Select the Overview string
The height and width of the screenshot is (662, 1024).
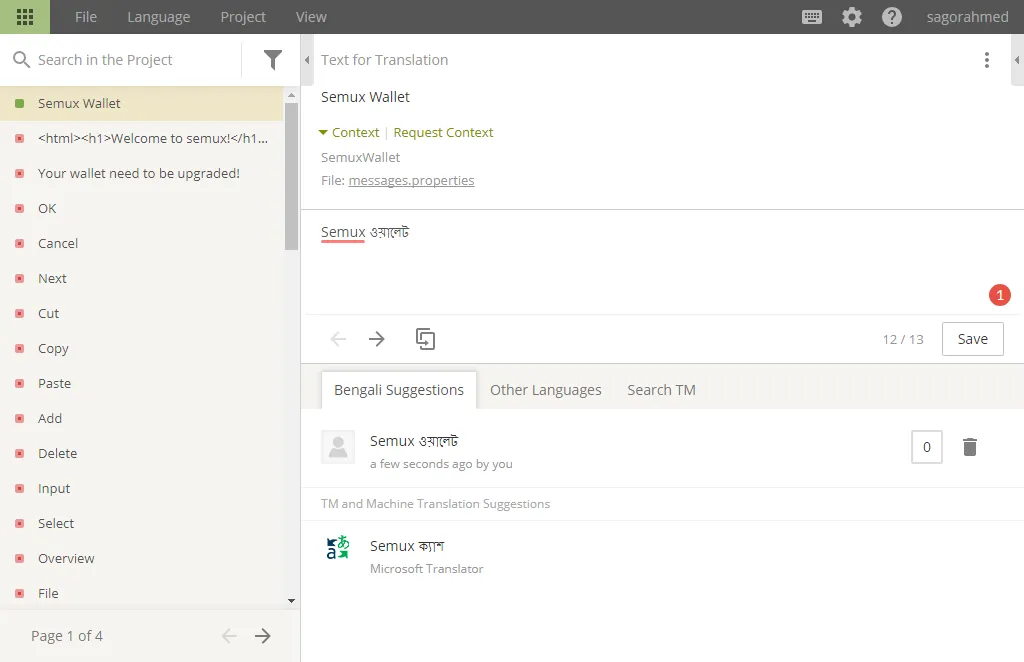pos(142,558)
